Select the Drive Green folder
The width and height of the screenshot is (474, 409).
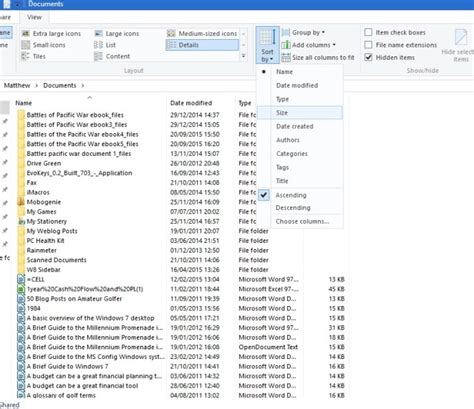click(44, 163)
